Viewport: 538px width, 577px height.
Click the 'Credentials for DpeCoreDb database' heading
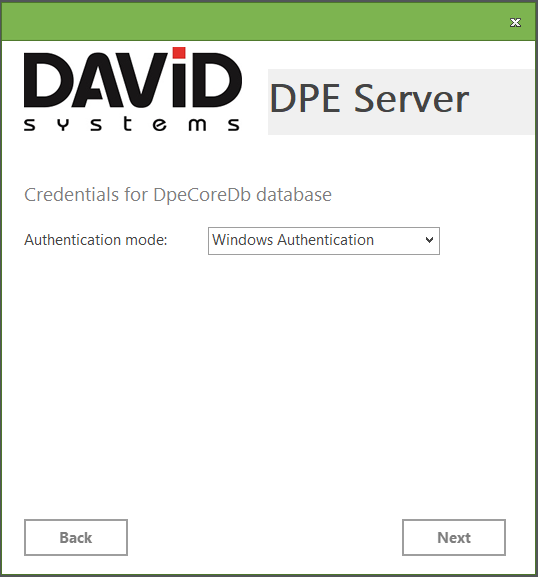pos(178,195)
